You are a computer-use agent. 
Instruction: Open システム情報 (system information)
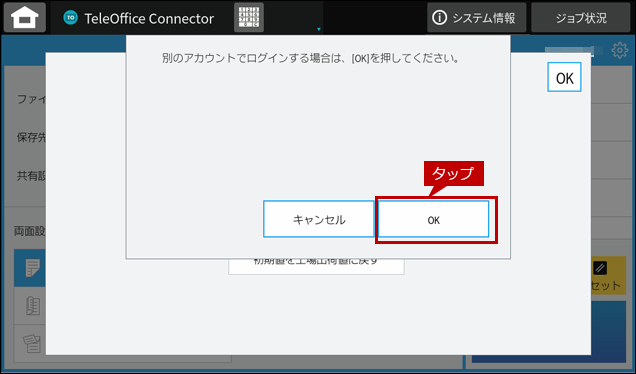[477, 17]
